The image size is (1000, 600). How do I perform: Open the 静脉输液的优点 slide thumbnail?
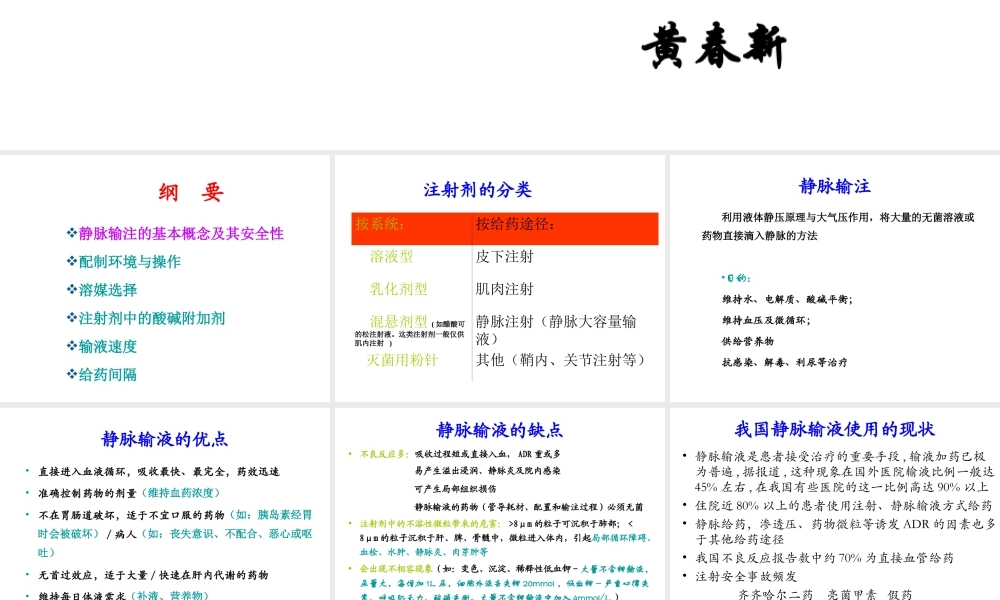click(x=165, y=504)
